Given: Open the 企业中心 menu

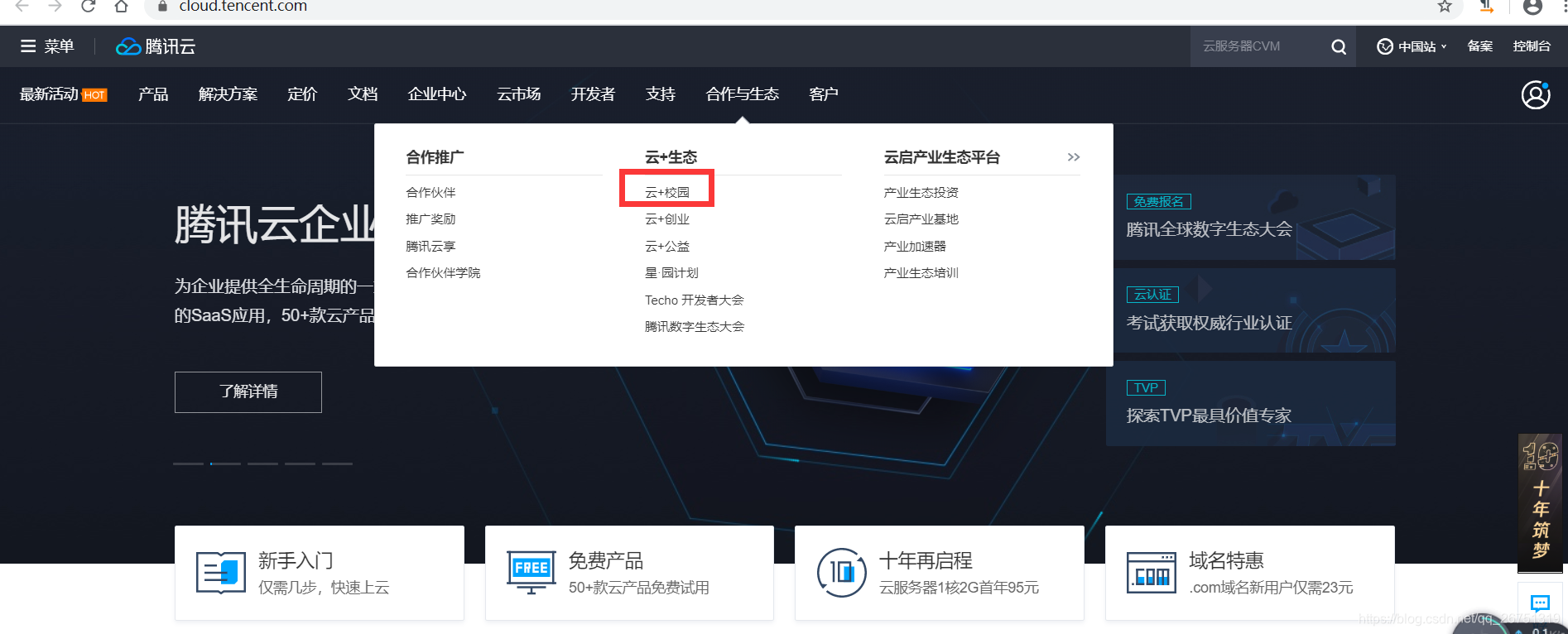Looking at the screenshot, I should [x=437, y=94].
